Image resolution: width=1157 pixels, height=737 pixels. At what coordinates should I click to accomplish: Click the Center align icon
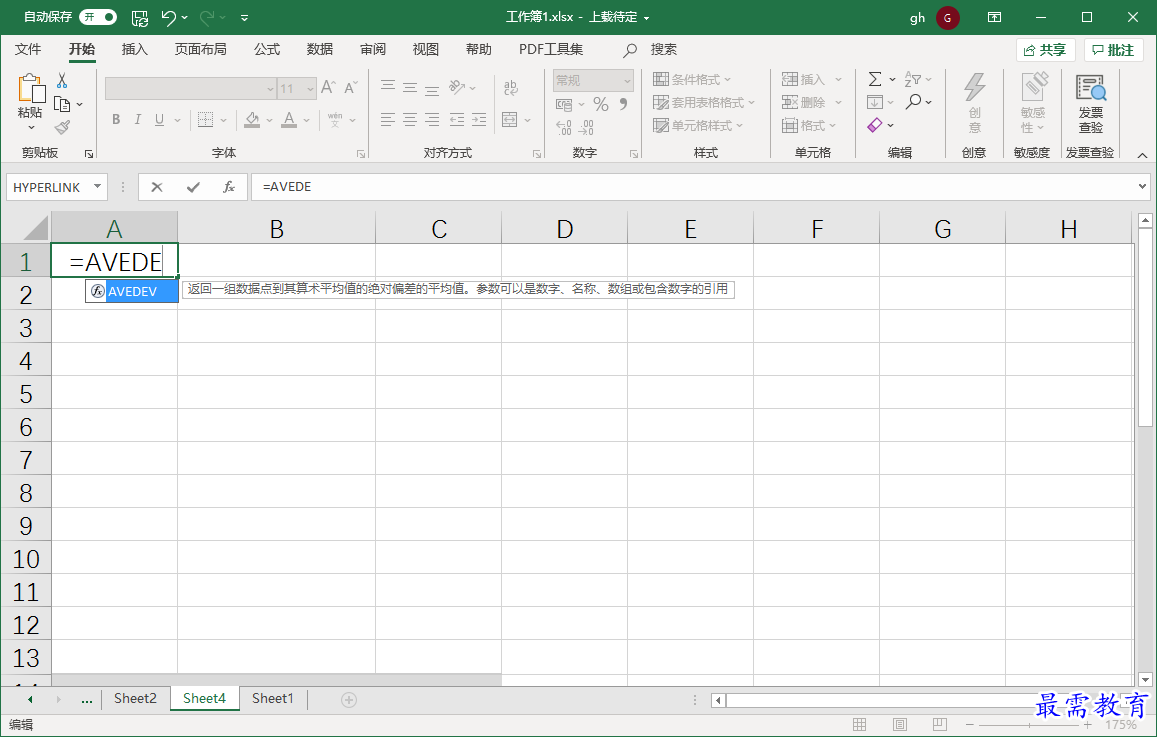pos(410,120)
